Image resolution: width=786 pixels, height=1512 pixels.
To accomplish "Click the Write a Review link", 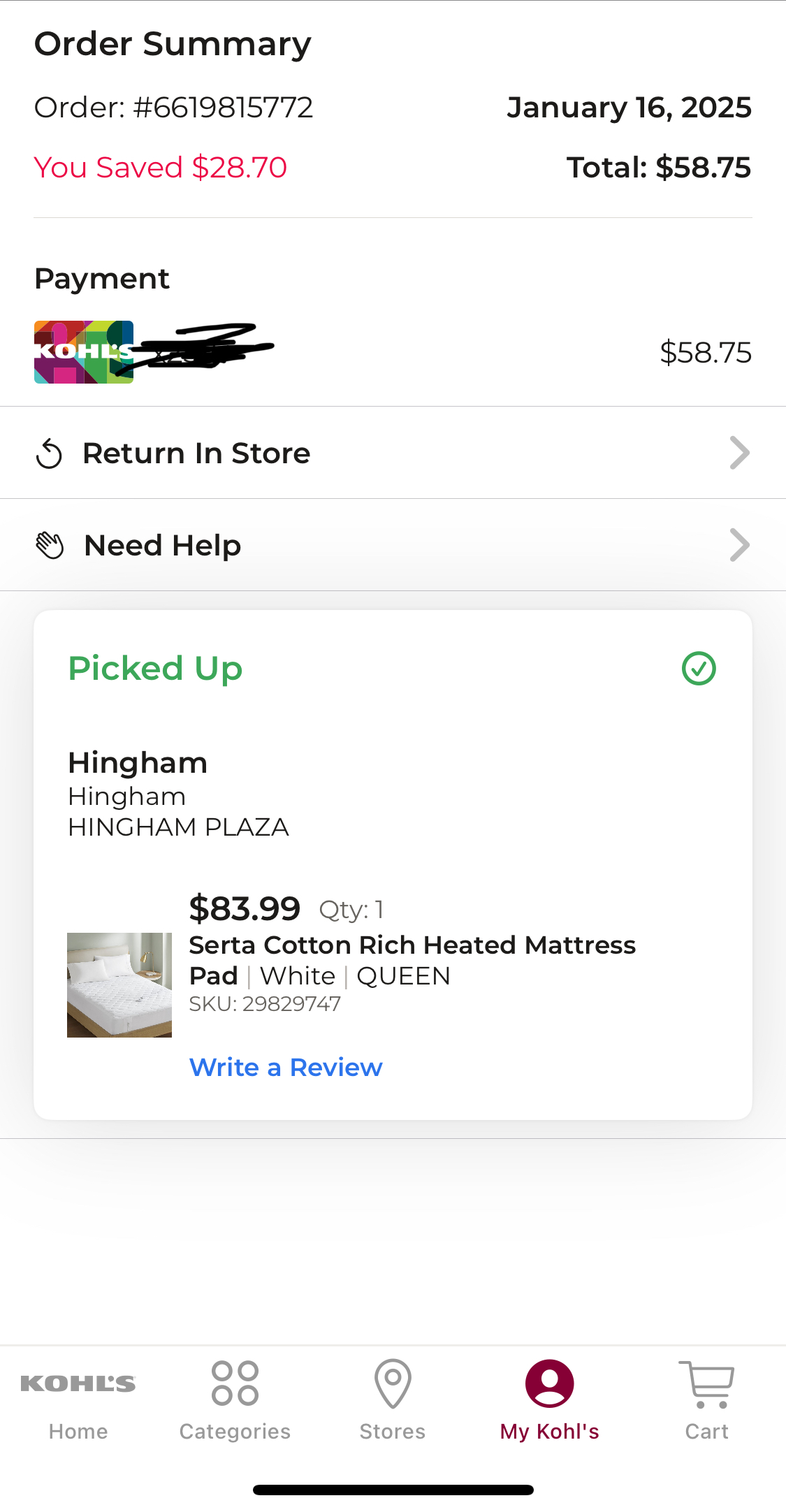I will click(286, 1068).
